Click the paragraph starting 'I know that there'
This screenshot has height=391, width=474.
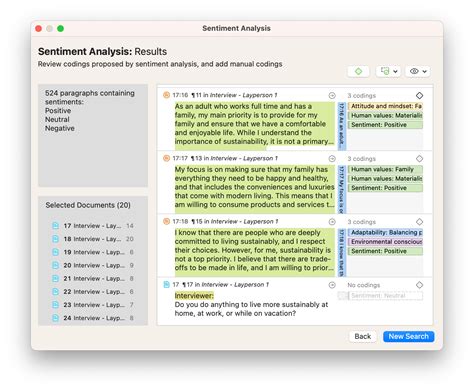click(254, 250)
